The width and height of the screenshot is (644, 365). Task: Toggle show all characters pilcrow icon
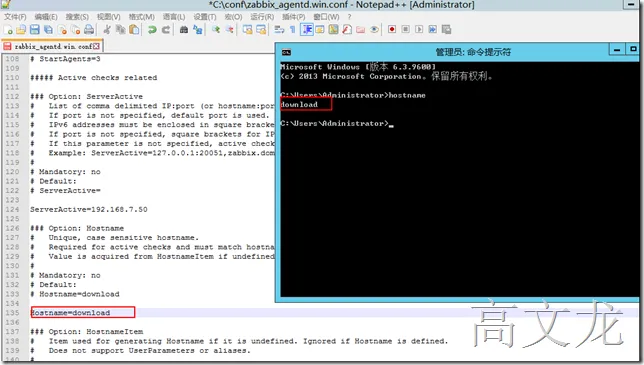292,30
